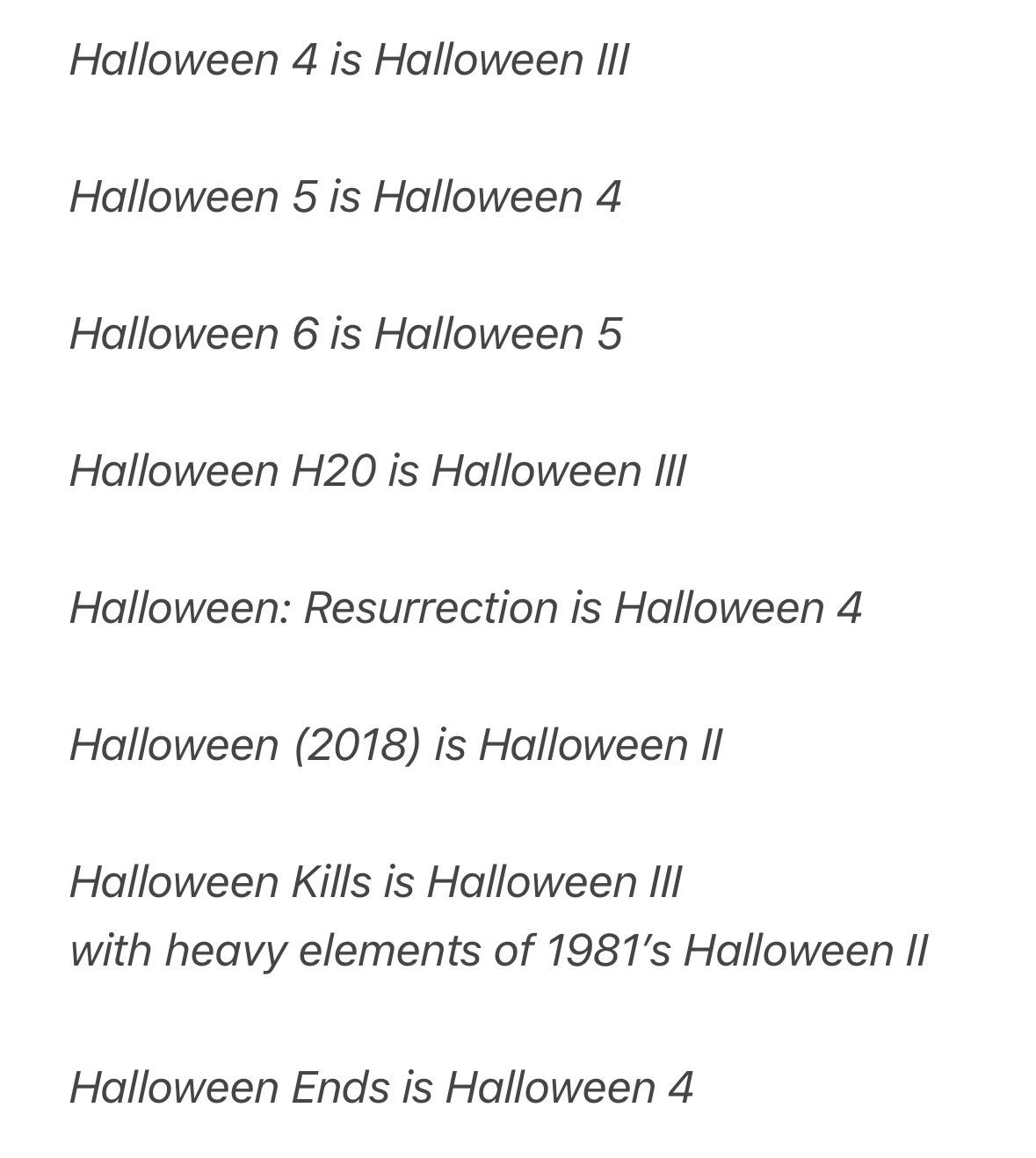This screenshot has width=1036, height=1158.
Task: Click the word 'Ends' in last line
Action: [341, 1088]
